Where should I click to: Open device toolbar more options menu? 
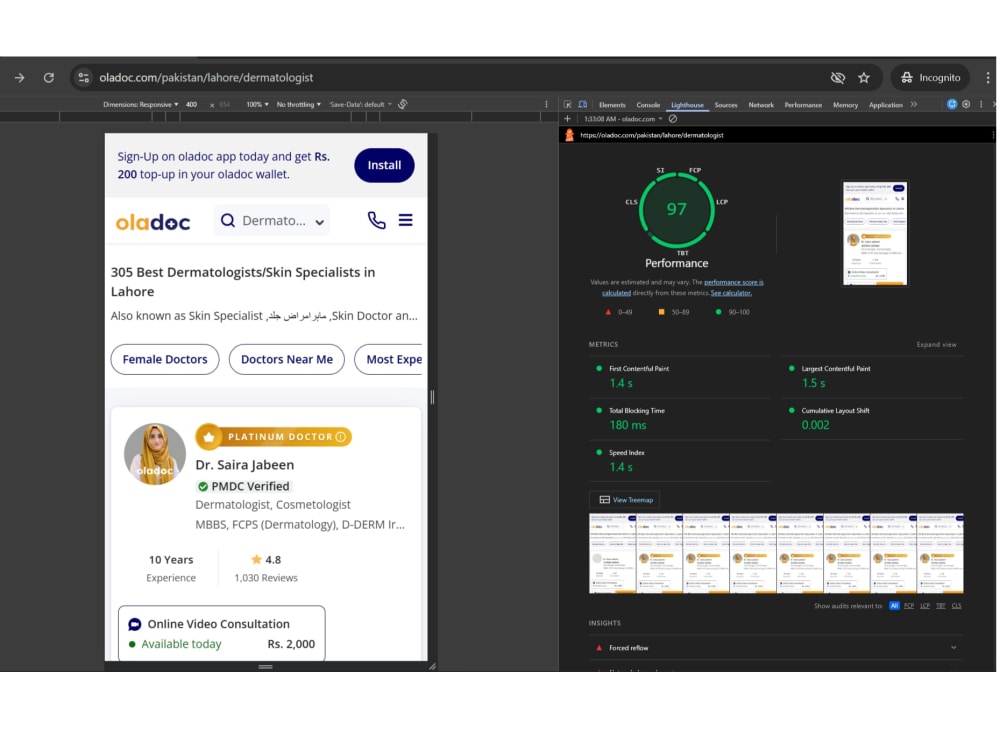pos(546,105)
